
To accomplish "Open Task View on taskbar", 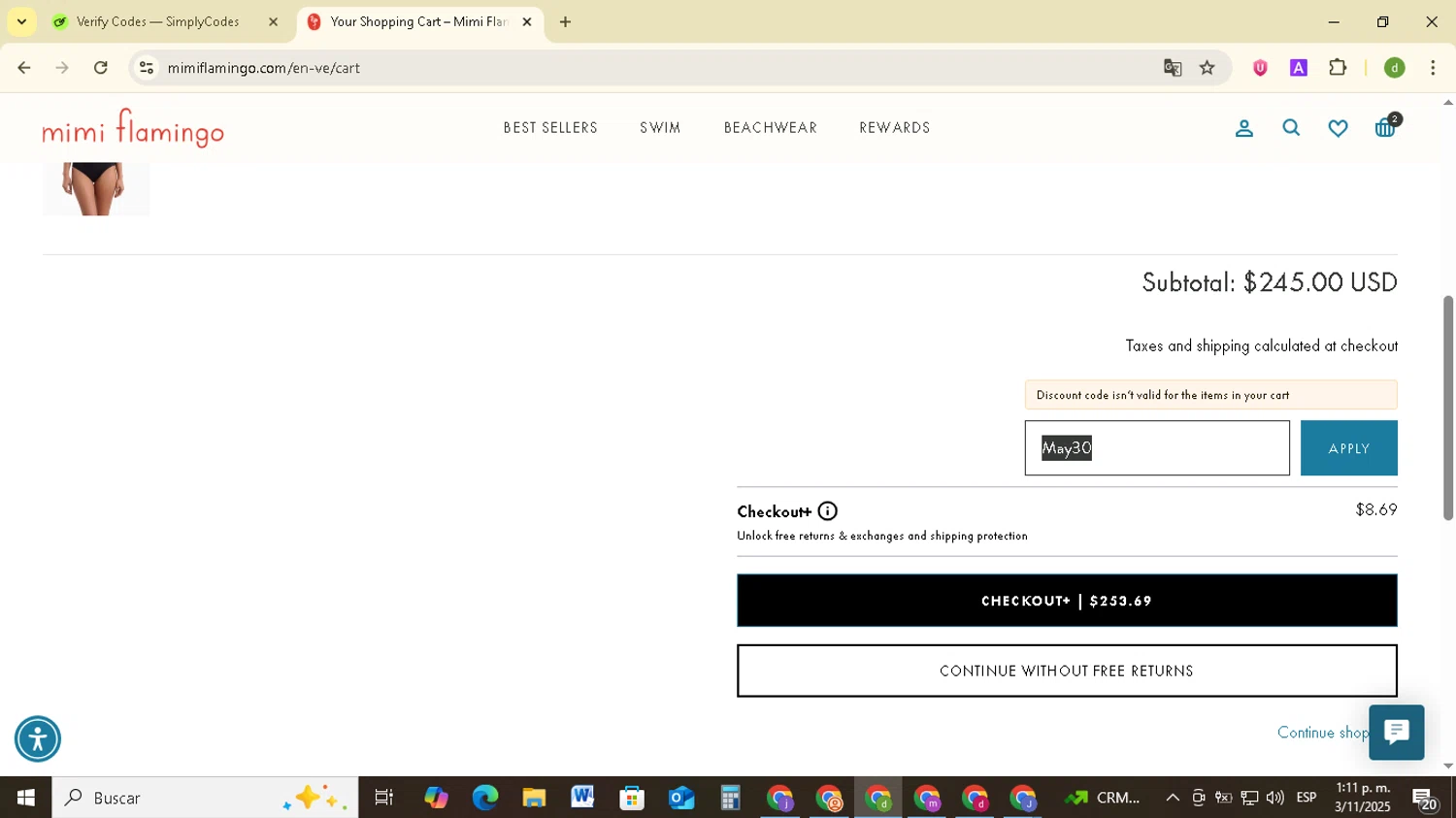I will (x=384, y=798).
